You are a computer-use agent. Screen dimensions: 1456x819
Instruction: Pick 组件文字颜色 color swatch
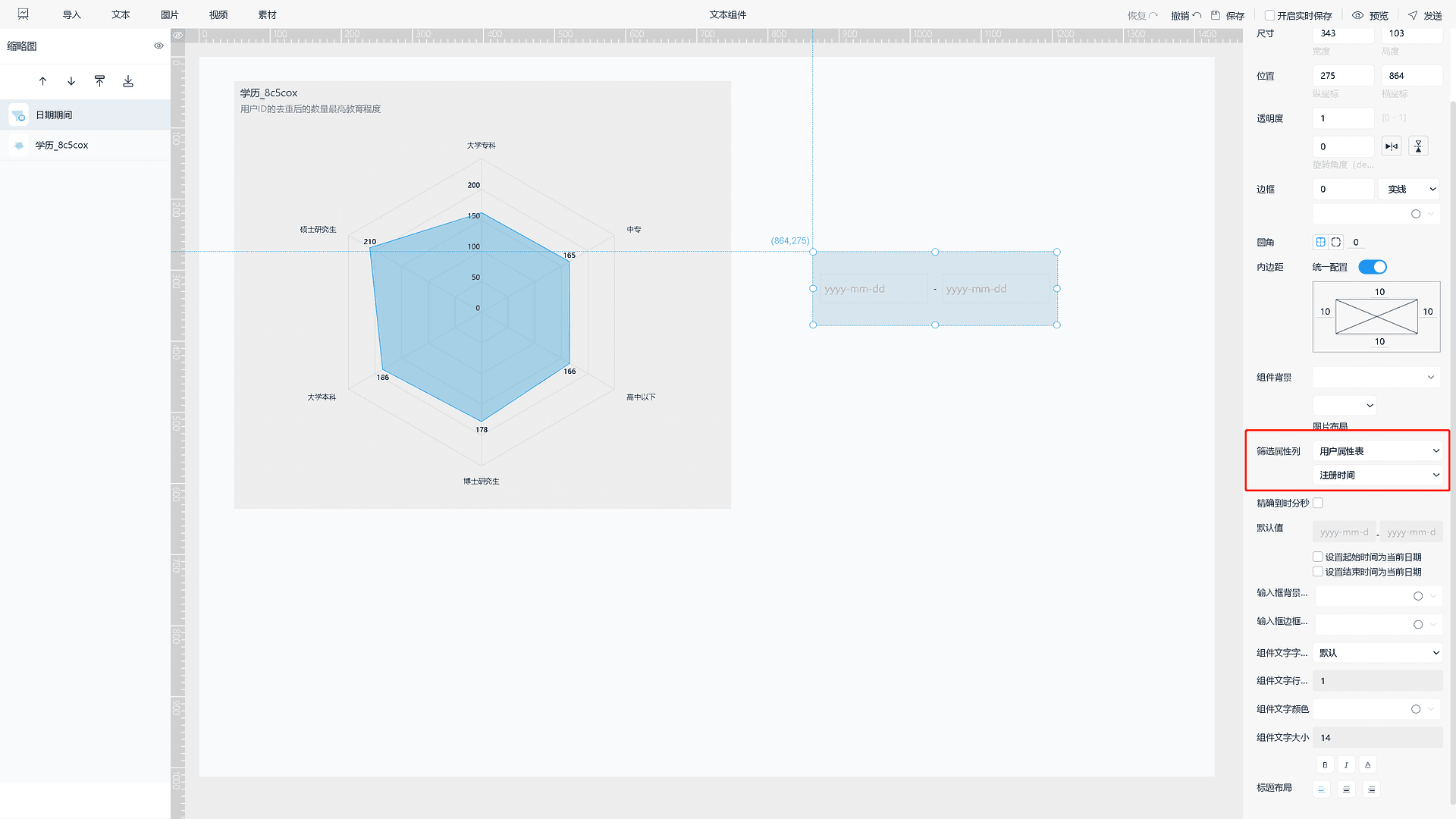1416,709
